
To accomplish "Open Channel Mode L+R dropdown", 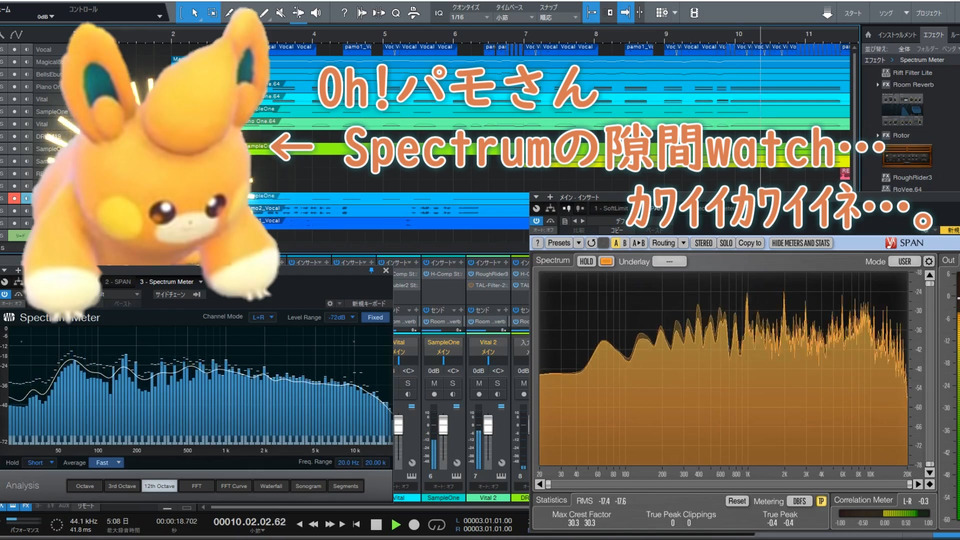I will [263, 317].
